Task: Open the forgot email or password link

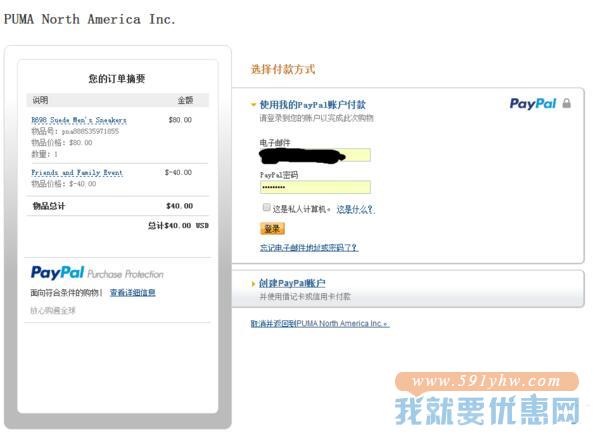Action: tap(309, 248)
